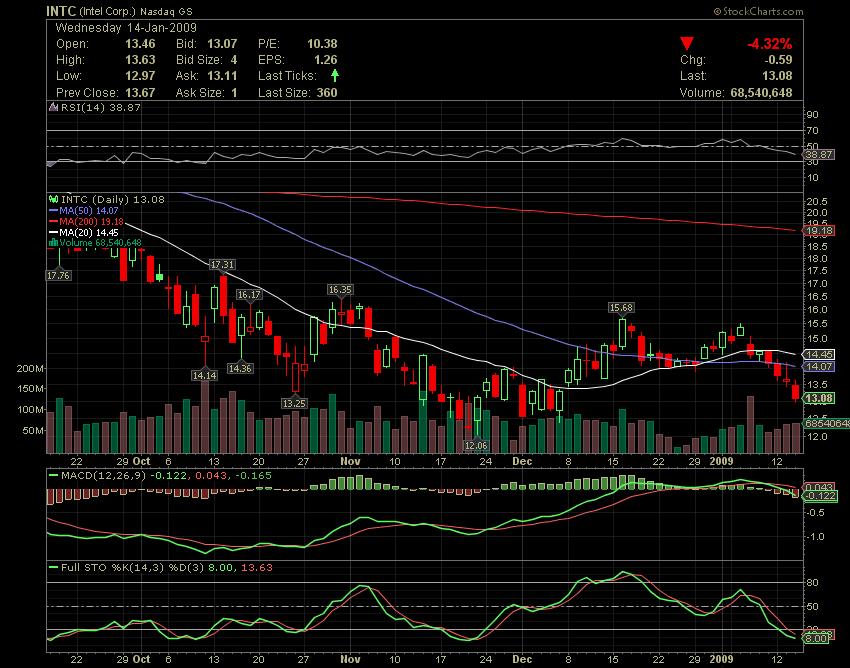Image resolution: width=850 pixels, height=668 pixels.
Task: Click the 14.45 MA(20) axis tag
Action: [x=819, y=354]
